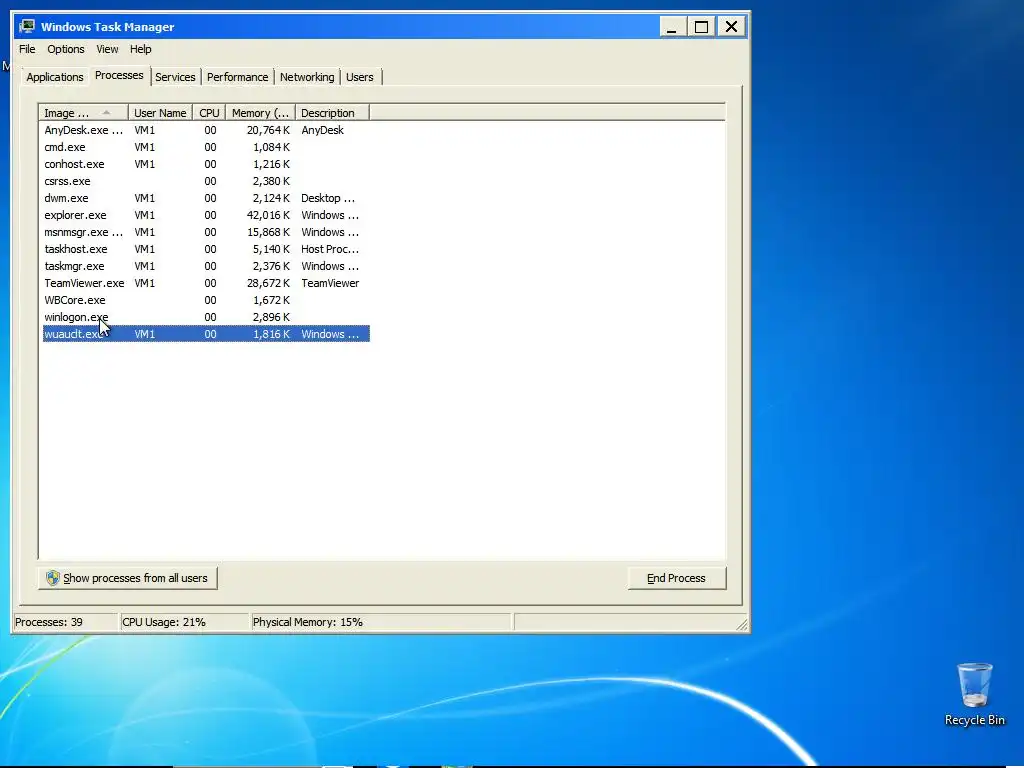The height and width of the screenshot is (768, 1024).
Task: Click the TeamViewer description cell
Action: [330, 283]
